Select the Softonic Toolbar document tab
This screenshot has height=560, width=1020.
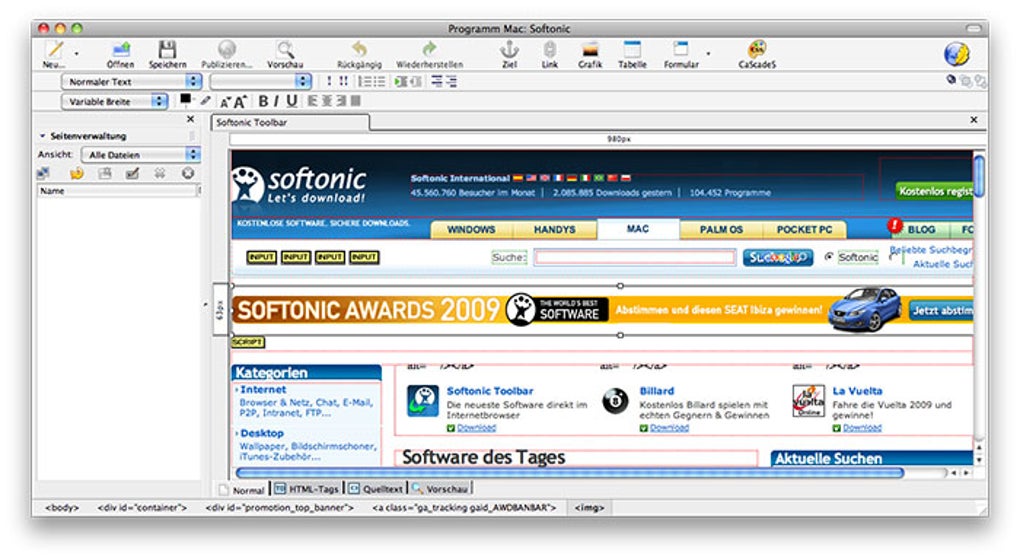point(290,122)
